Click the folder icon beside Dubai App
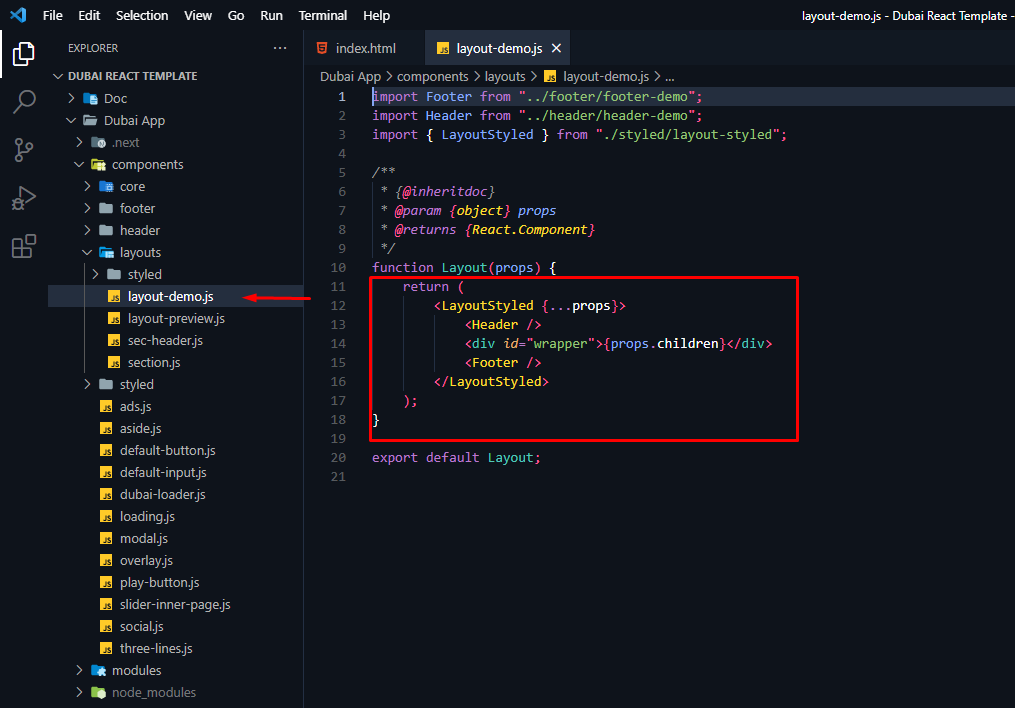 pyautogui.click(x=91, y=120)
